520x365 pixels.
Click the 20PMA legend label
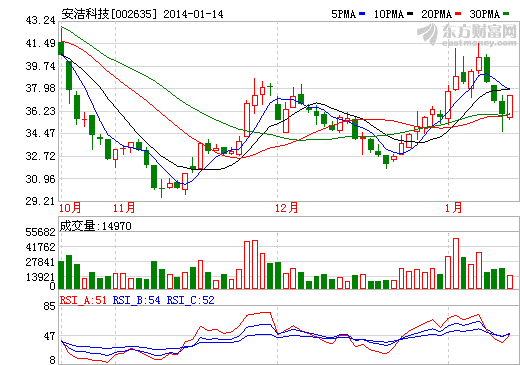click(437, 14)
